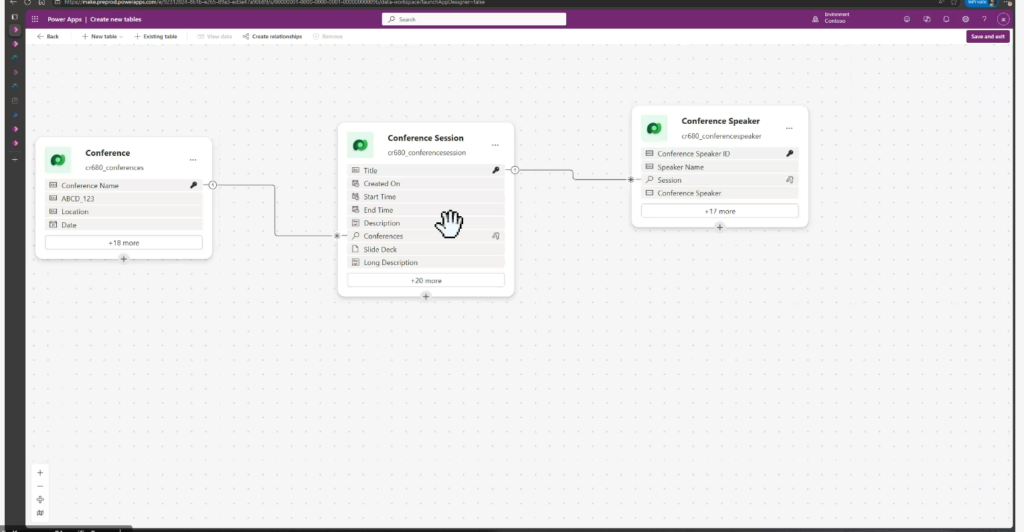Viewport: 1024px width, 532px height.
Task: Focus the Search box in header
Action: [473, 20]
